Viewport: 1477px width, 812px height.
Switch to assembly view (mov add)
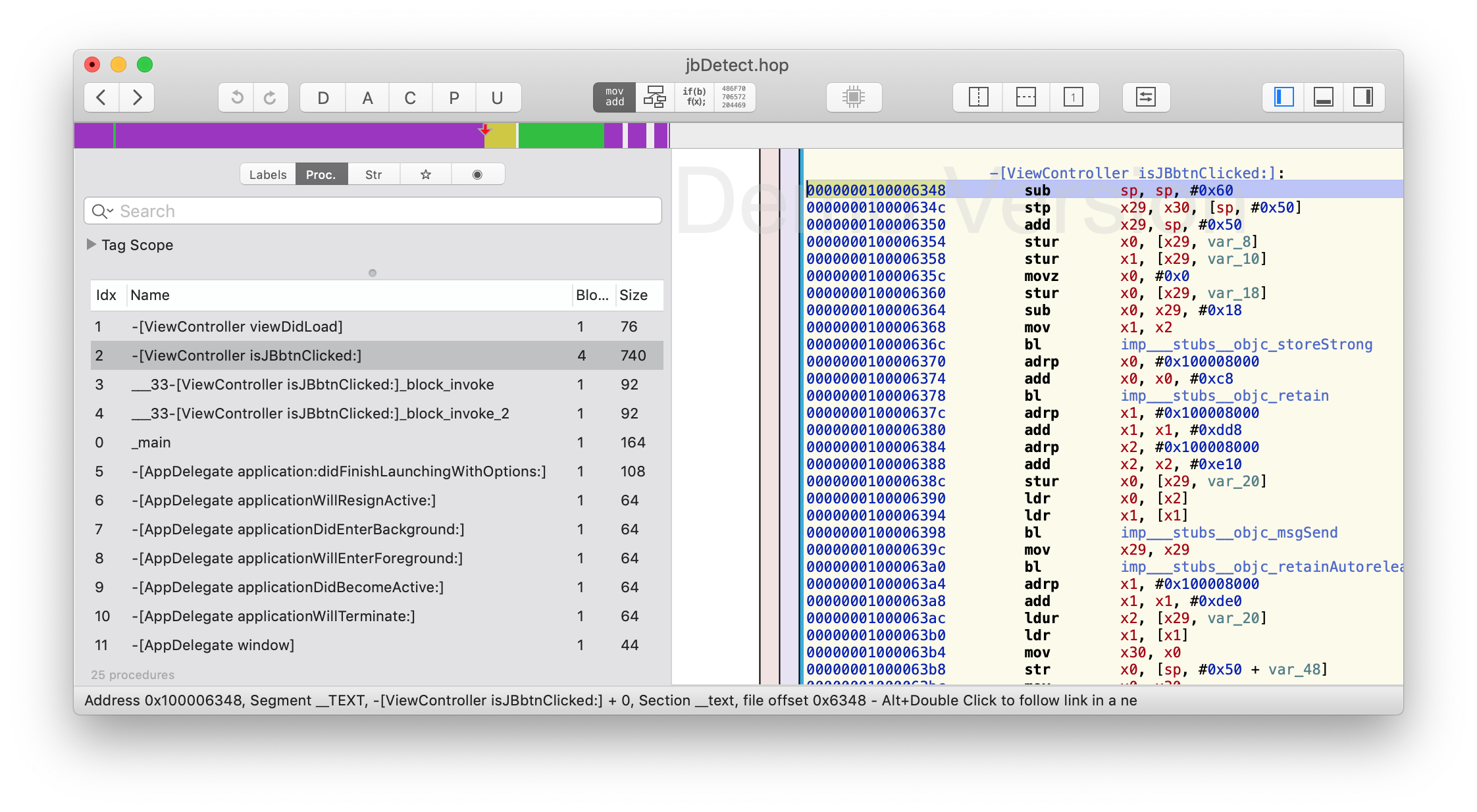pos(615,97)
